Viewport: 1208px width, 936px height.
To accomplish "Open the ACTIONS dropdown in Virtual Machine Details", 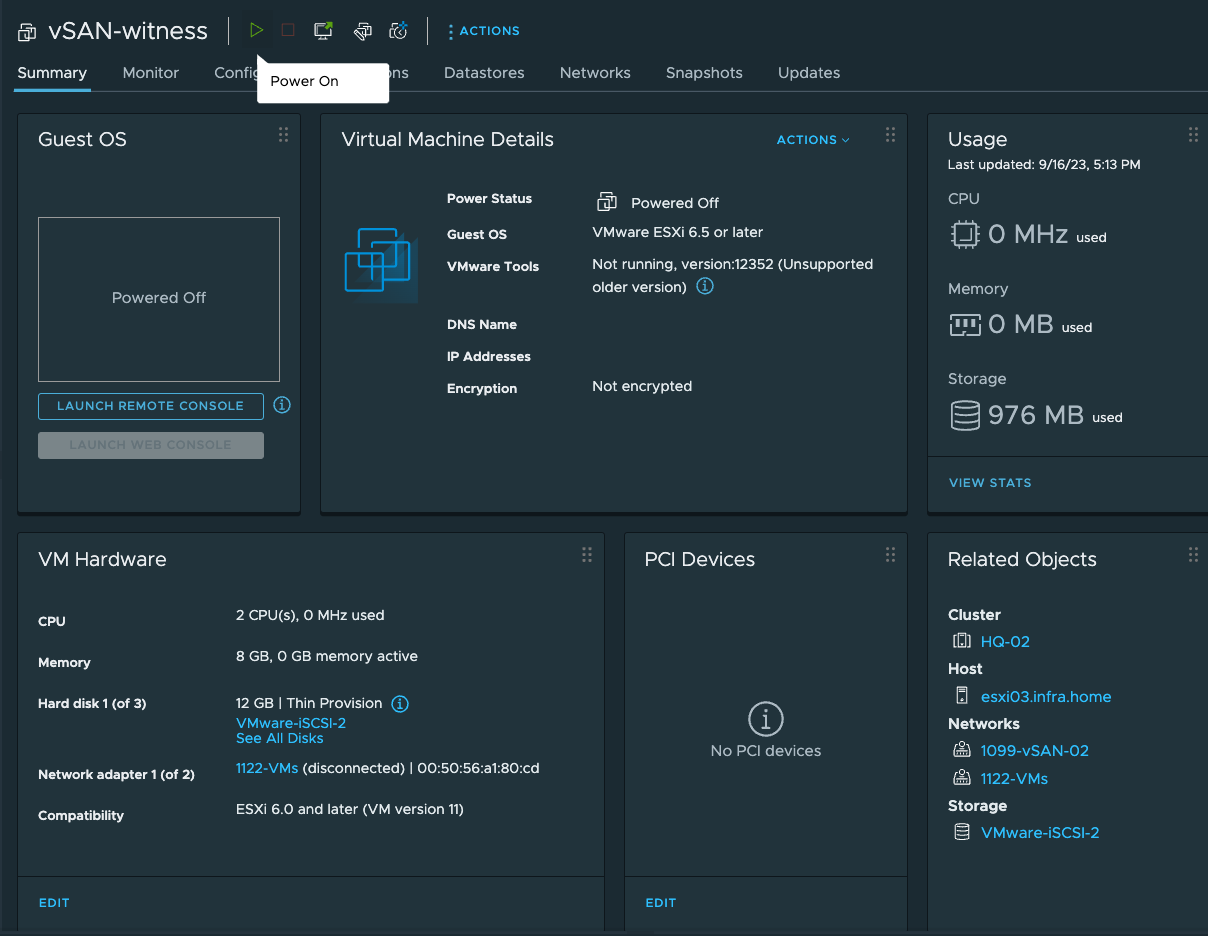I will [x=813, y=139].
